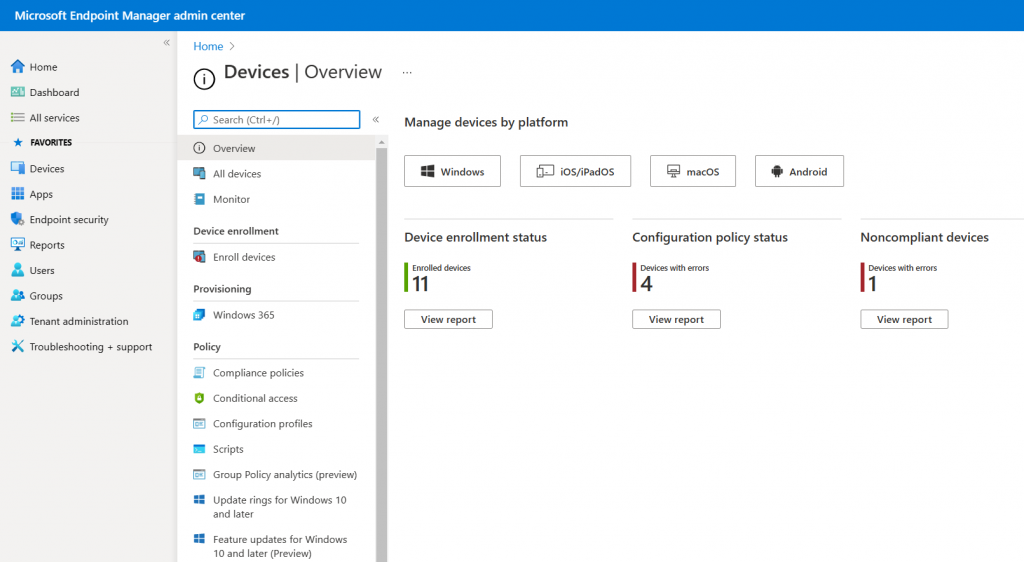Open the Tenant administration icon

tap(18, 320)
